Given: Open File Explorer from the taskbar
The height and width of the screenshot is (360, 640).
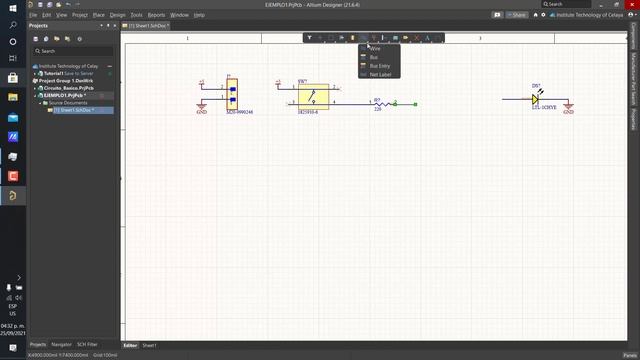Looking at the screenshot, I should [13, 97].
